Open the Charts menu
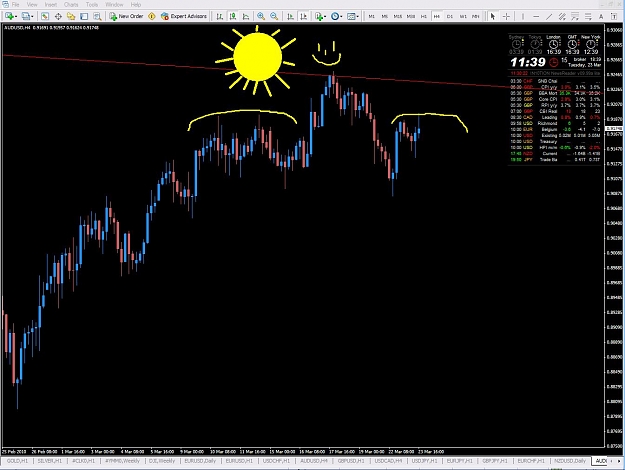 click(71, 5)
